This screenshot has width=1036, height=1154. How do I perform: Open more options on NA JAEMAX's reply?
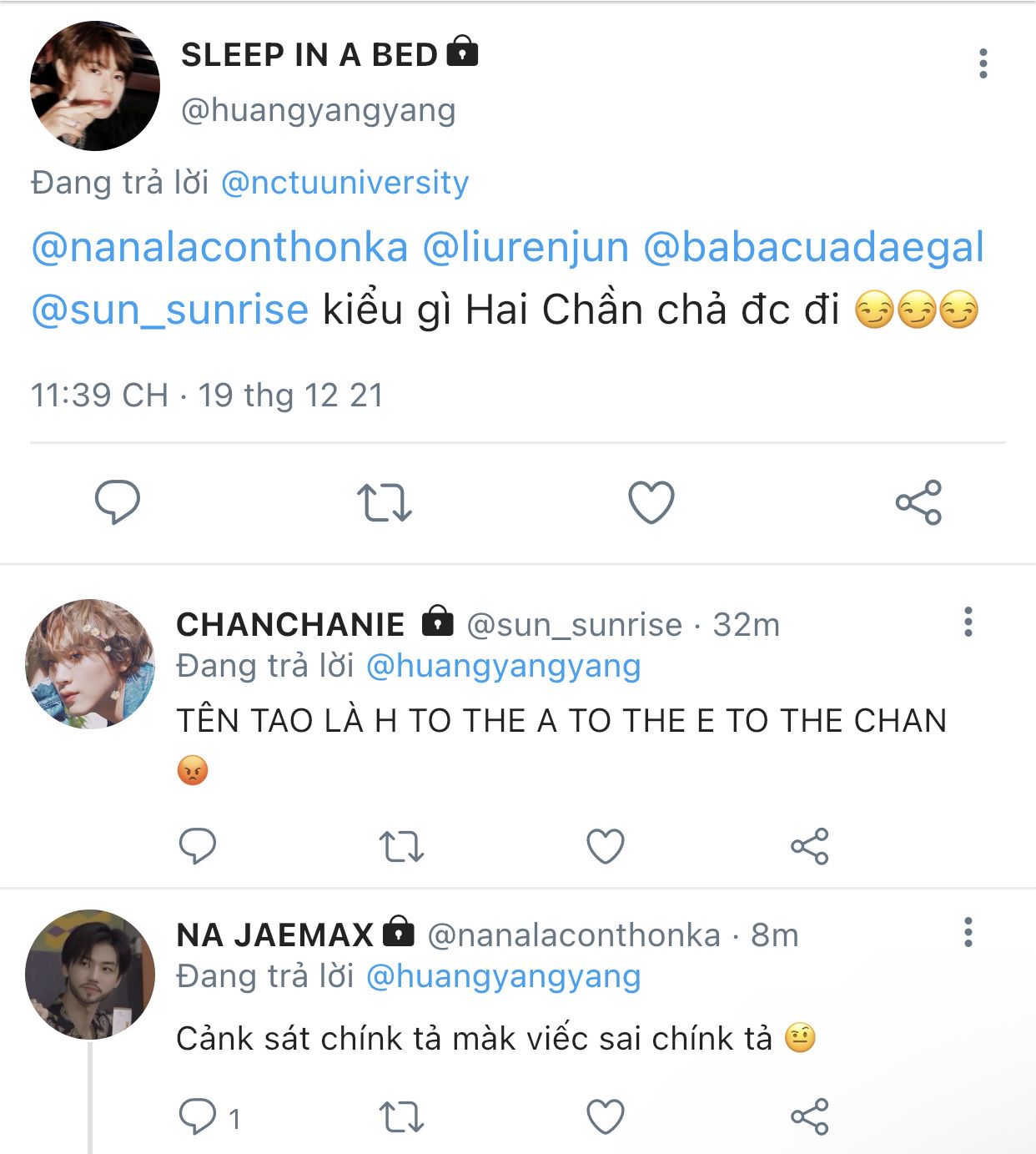point(968,932)
